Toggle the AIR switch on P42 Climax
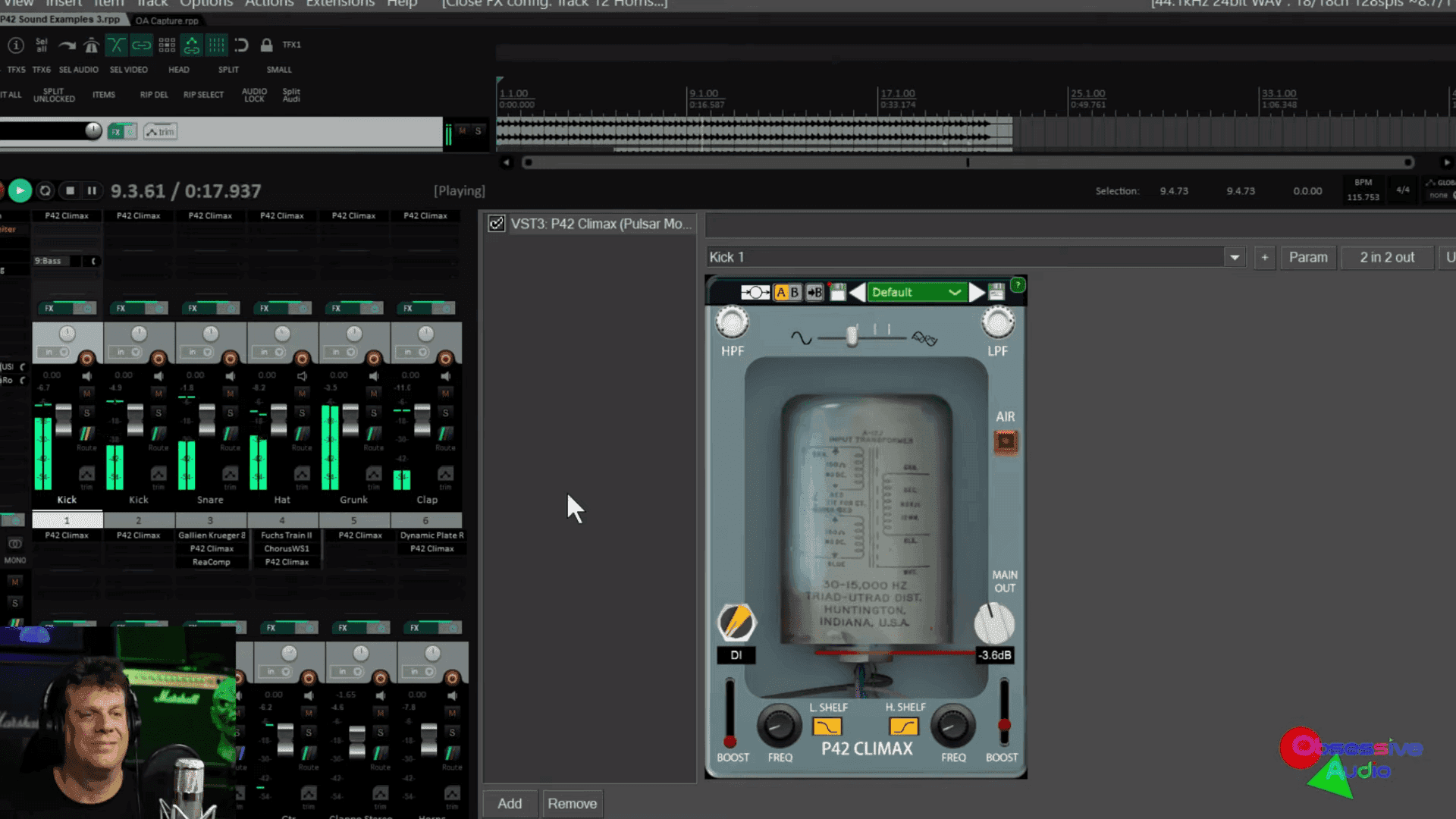This screenshot has width=1456, height=819. coord(1006,441)
